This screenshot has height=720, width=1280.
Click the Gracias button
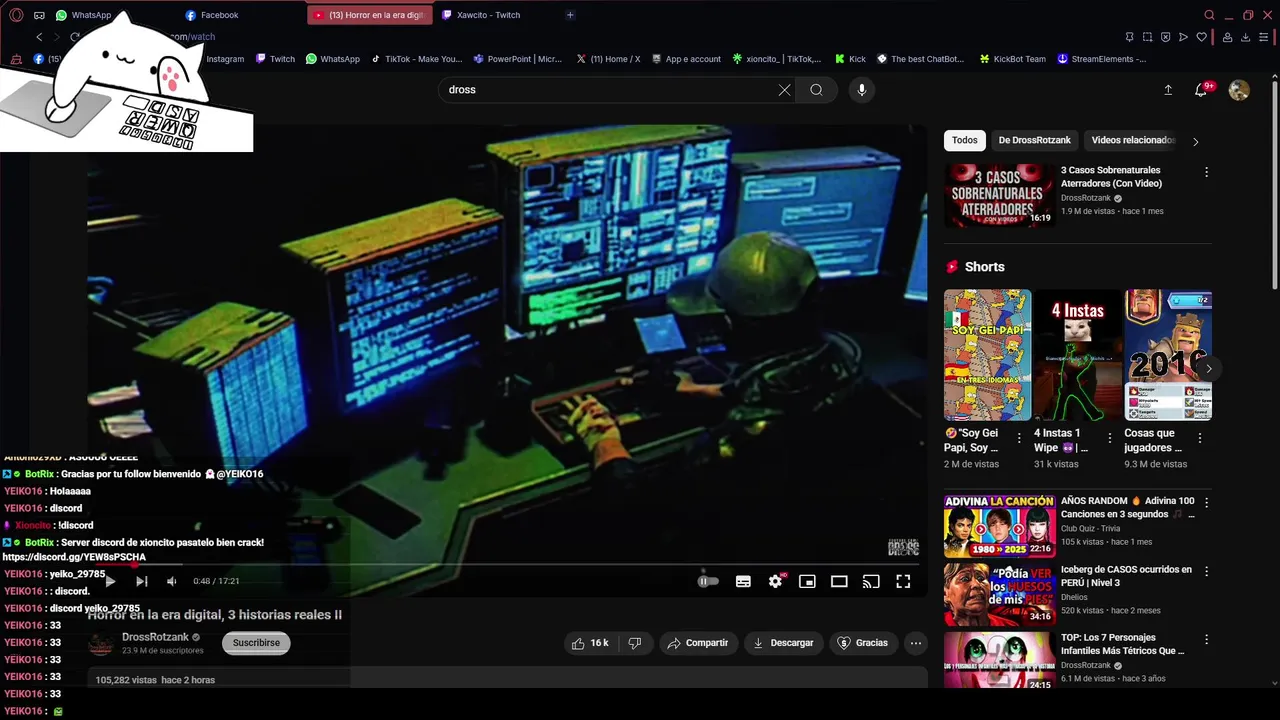click(x=863, y=643)
